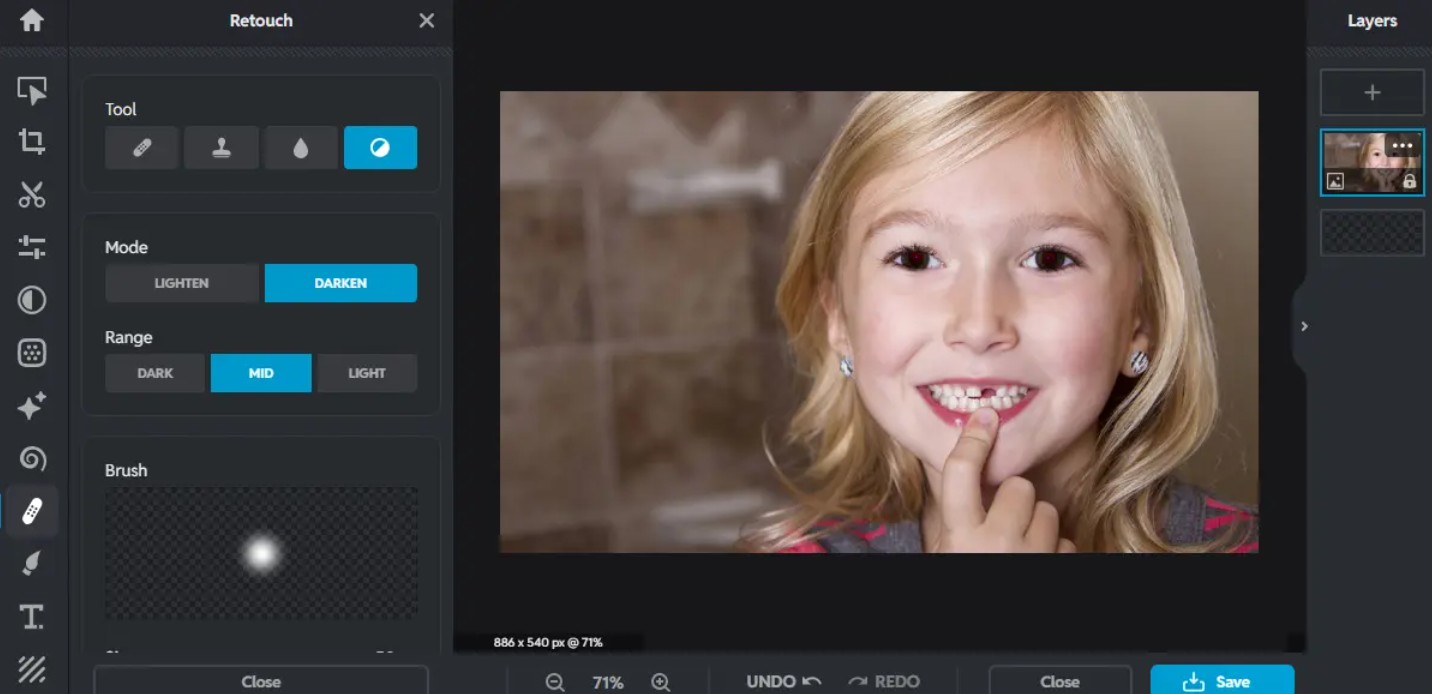The image size is (1432, 694).
Task: Set Range to Dark
Action: coord(155,373)
